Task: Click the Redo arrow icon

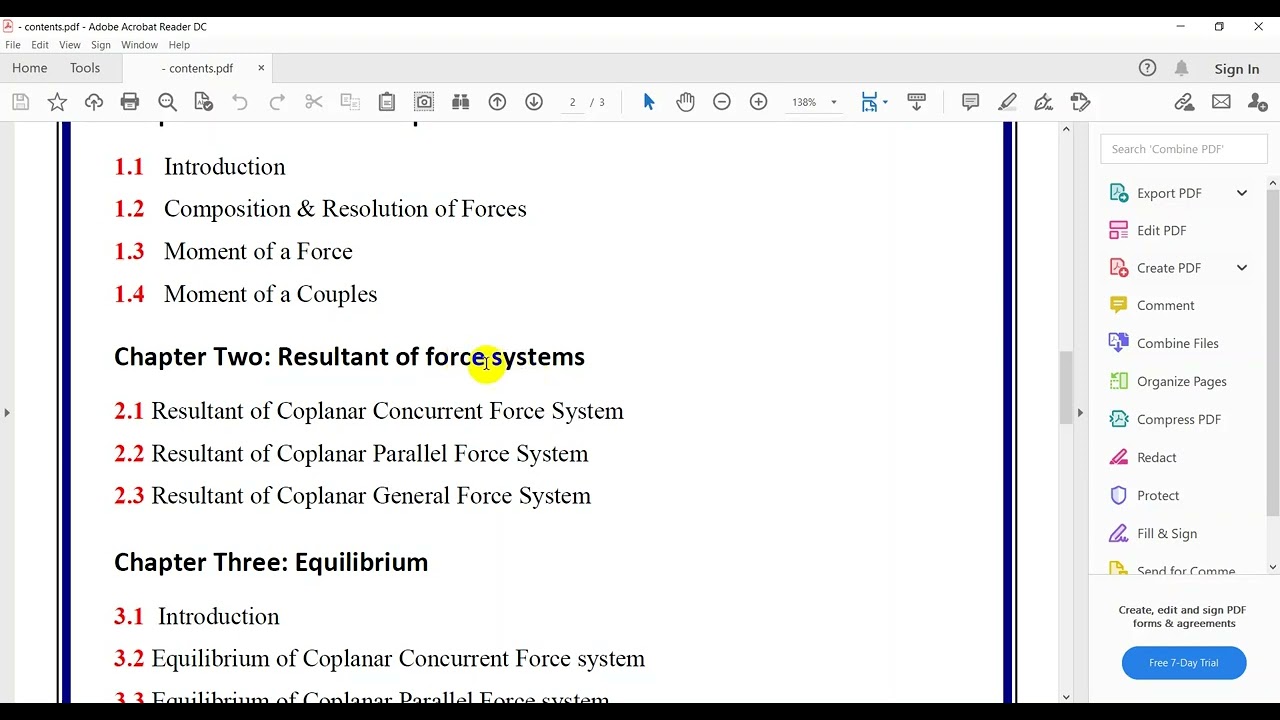Action: tap(277, 102)
